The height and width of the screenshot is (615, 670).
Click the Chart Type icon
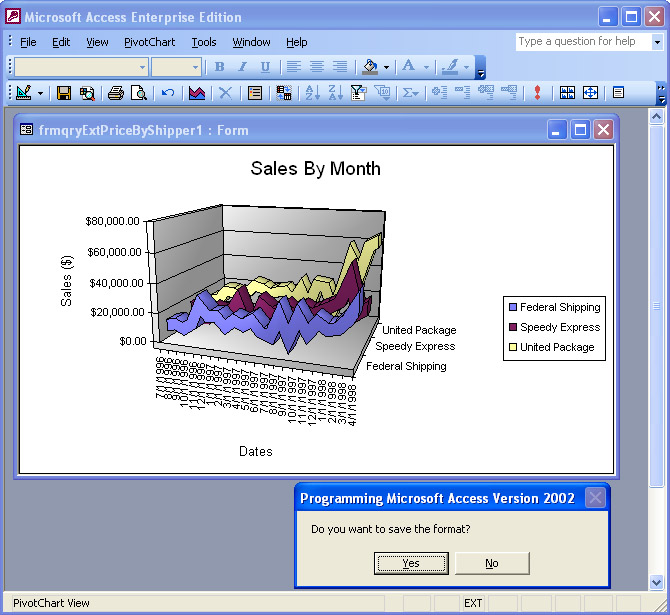[197, 93]
